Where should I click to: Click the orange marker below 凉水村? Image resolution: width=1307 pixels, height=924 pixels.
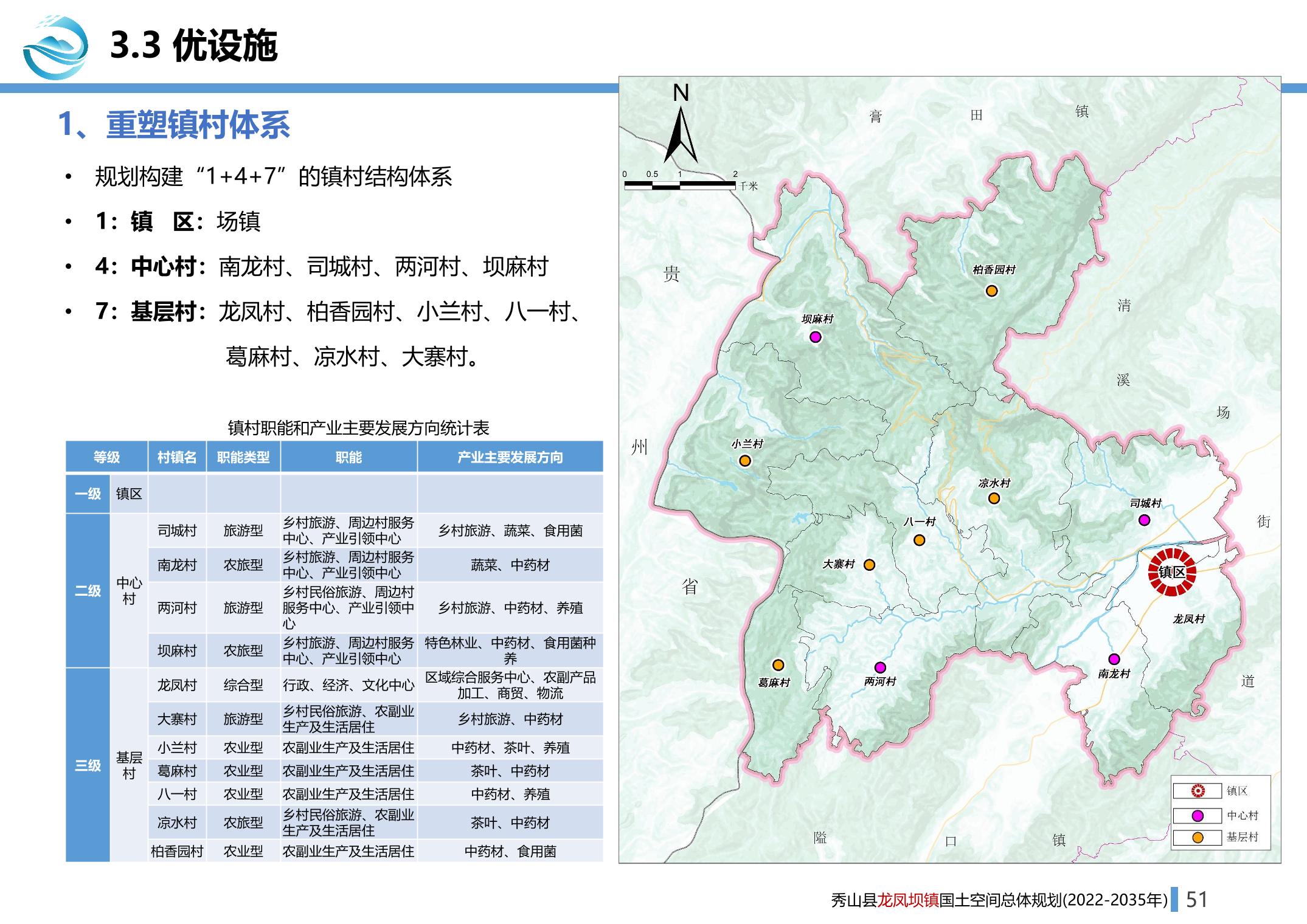994,498
